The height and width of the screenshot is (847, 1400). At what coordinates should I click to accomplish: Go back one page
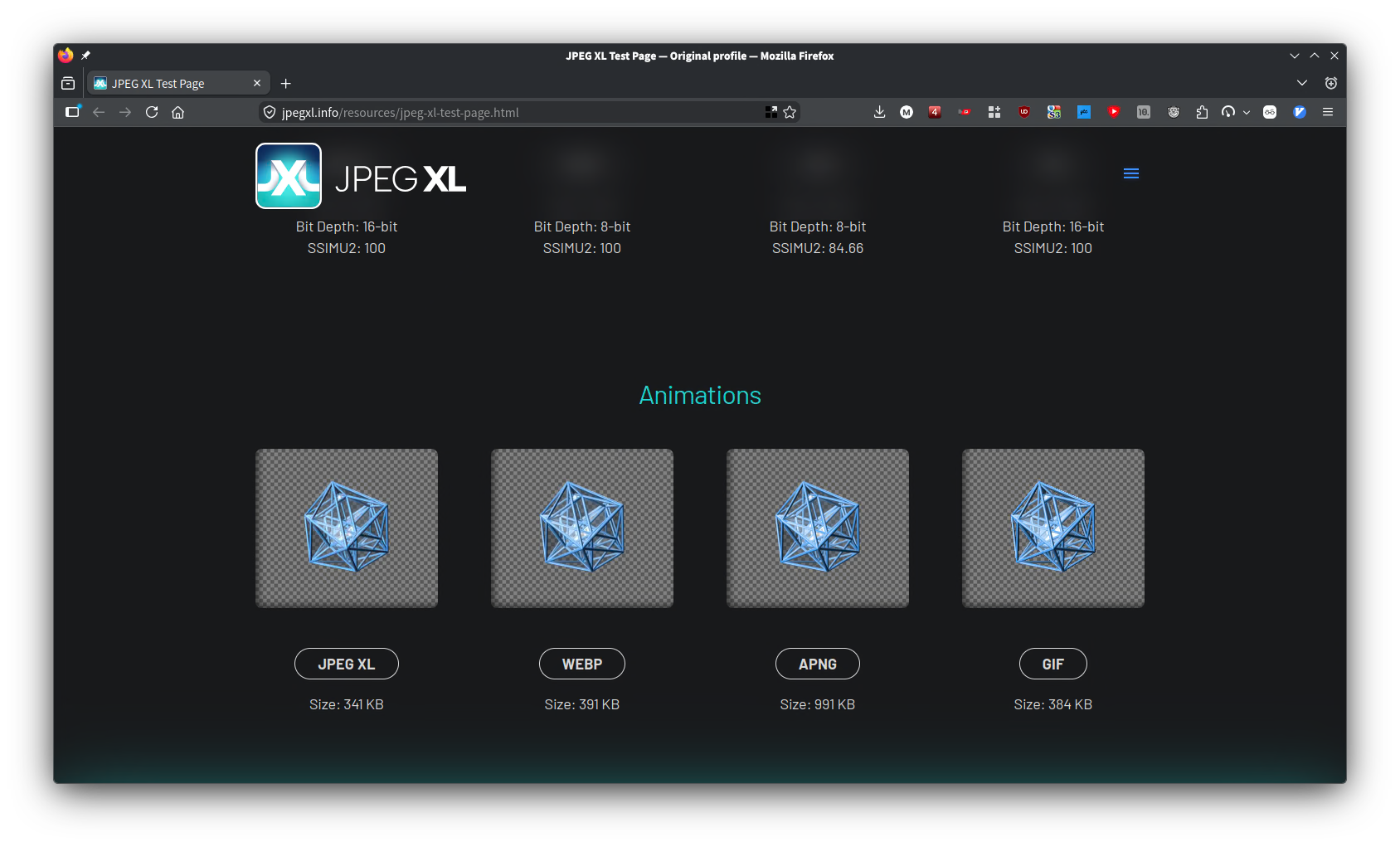[x=99, y=112]
